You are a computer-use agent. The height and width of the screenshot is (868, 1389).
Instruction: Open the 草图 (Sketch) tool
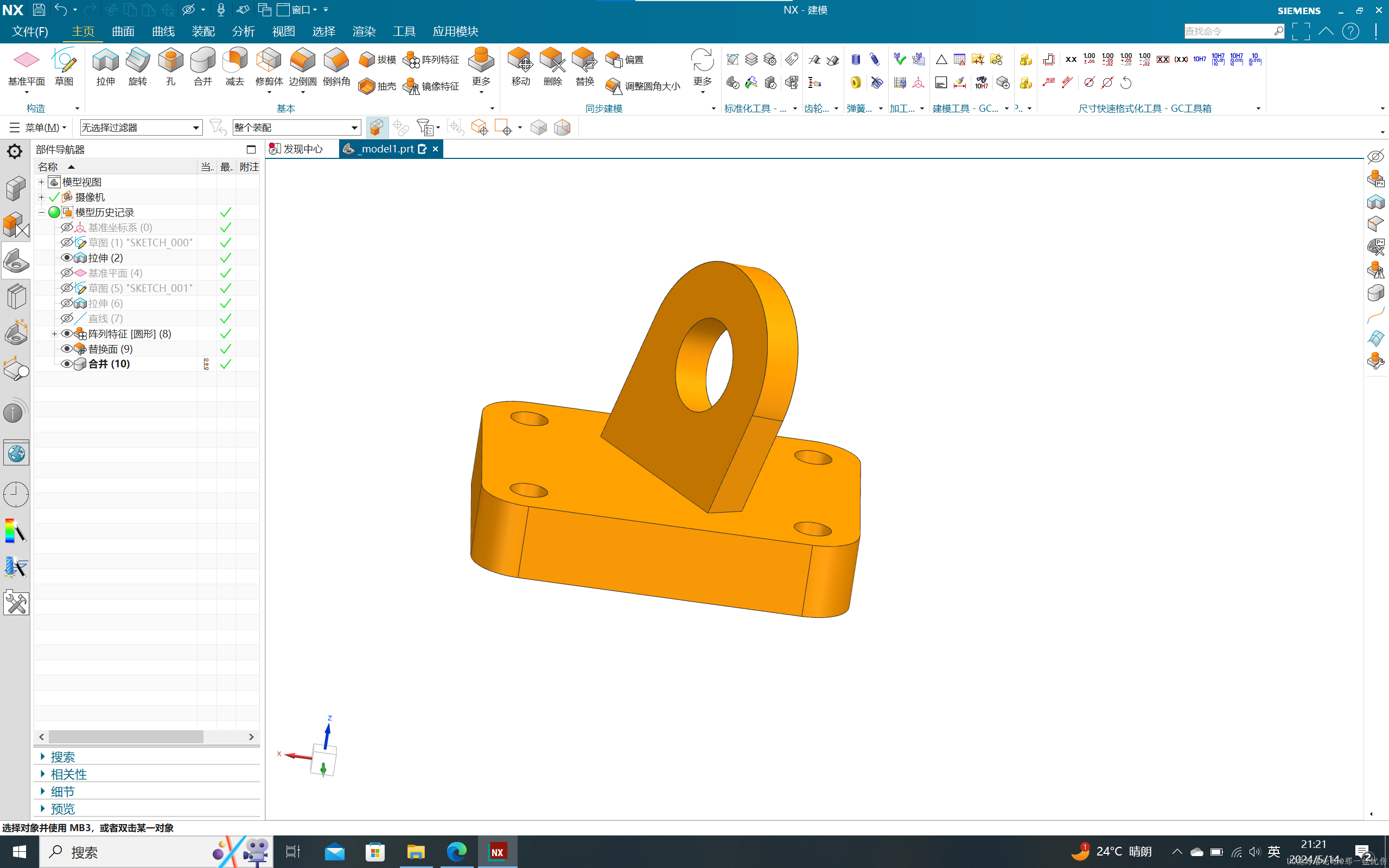(63, 67)
